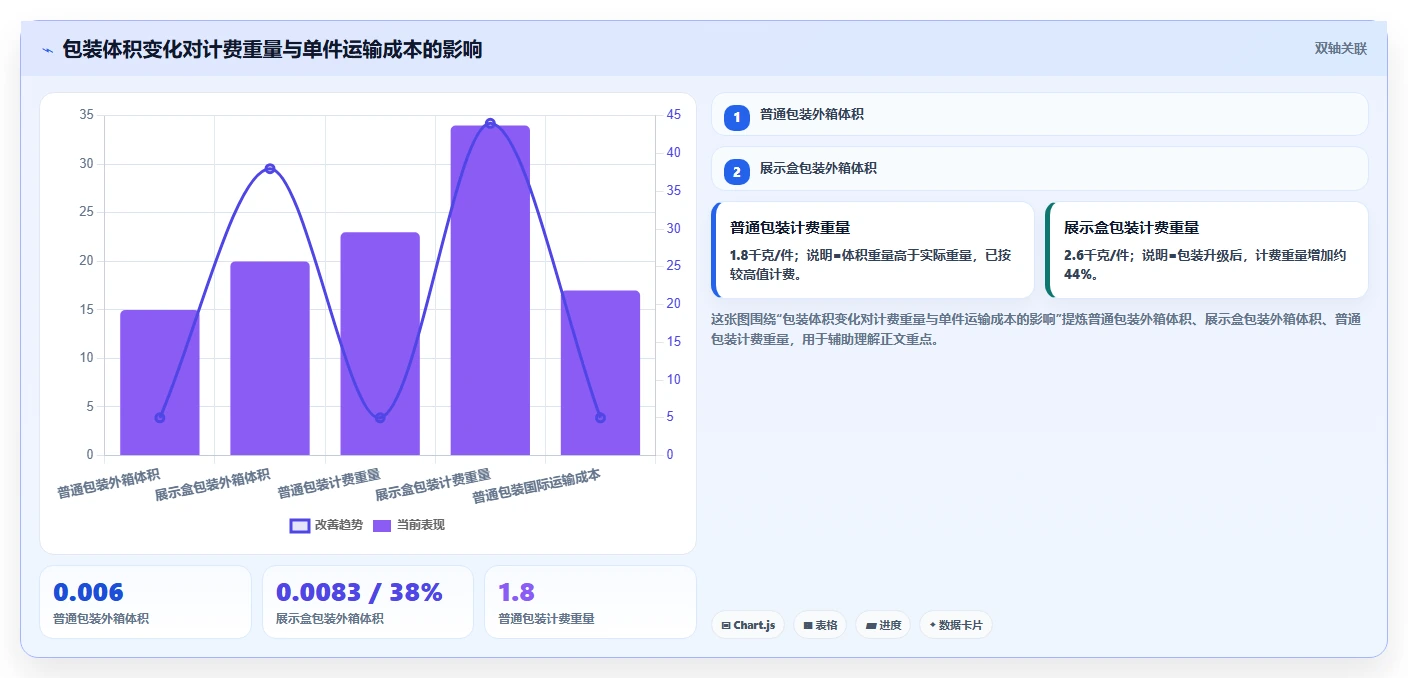This screenshot has width=1408, height=678.
Task: Click the x-axis label 展示盒包装计费重量
Action: pos(433,485)
